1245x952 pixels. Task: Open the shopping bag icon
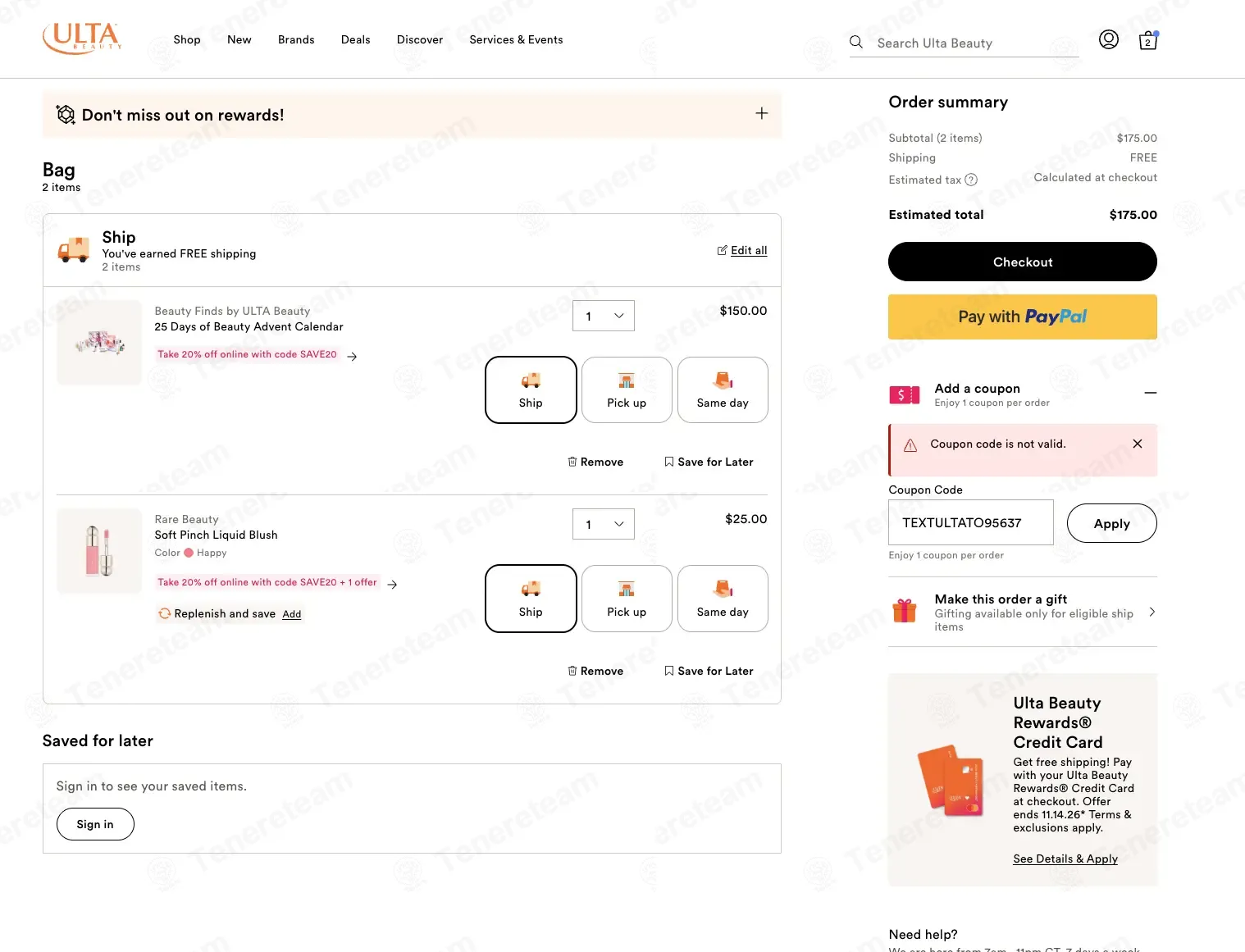click(x=1148, y=39)
